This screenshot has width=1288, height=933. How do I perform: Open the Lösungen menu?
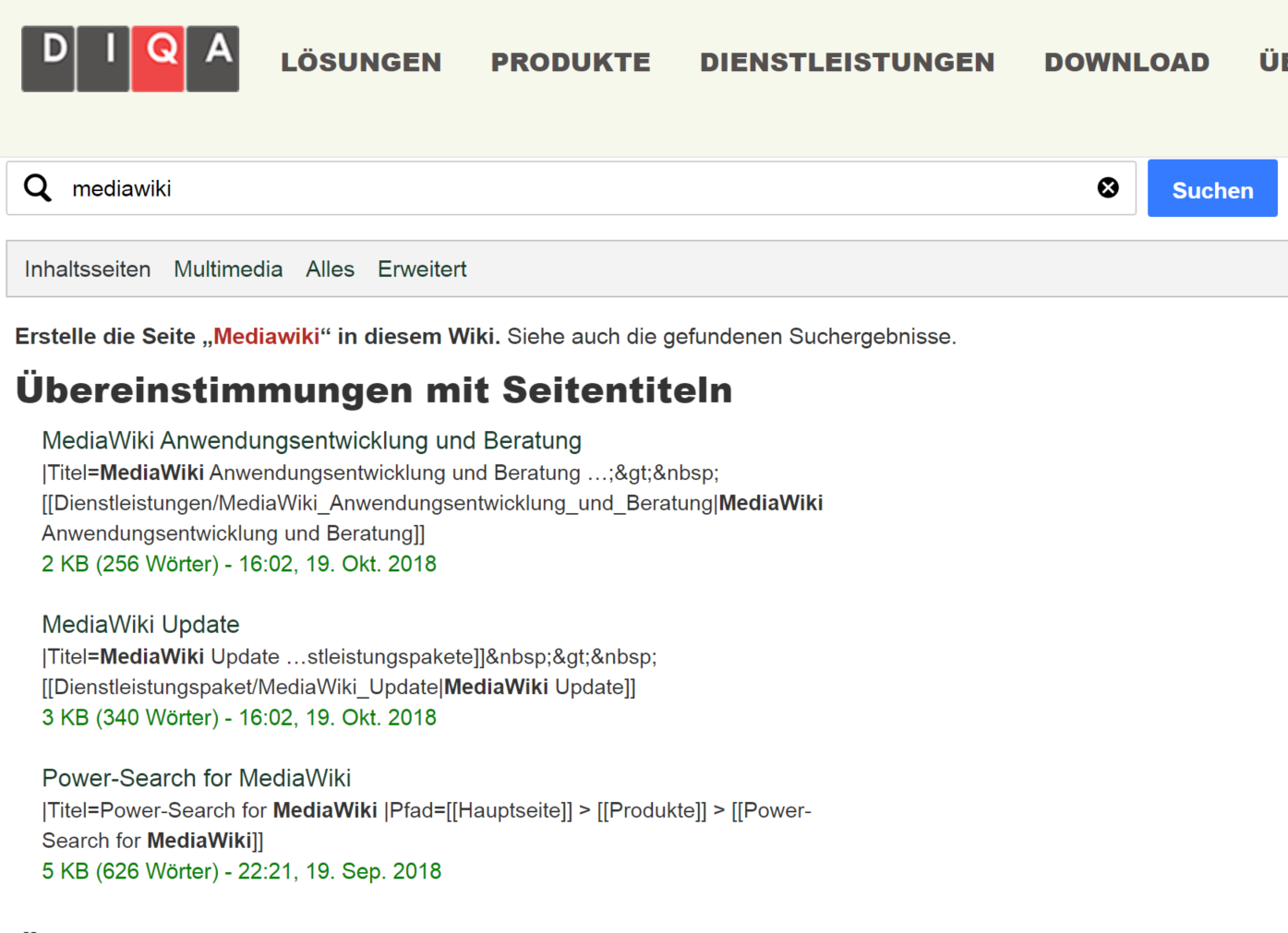361,63
